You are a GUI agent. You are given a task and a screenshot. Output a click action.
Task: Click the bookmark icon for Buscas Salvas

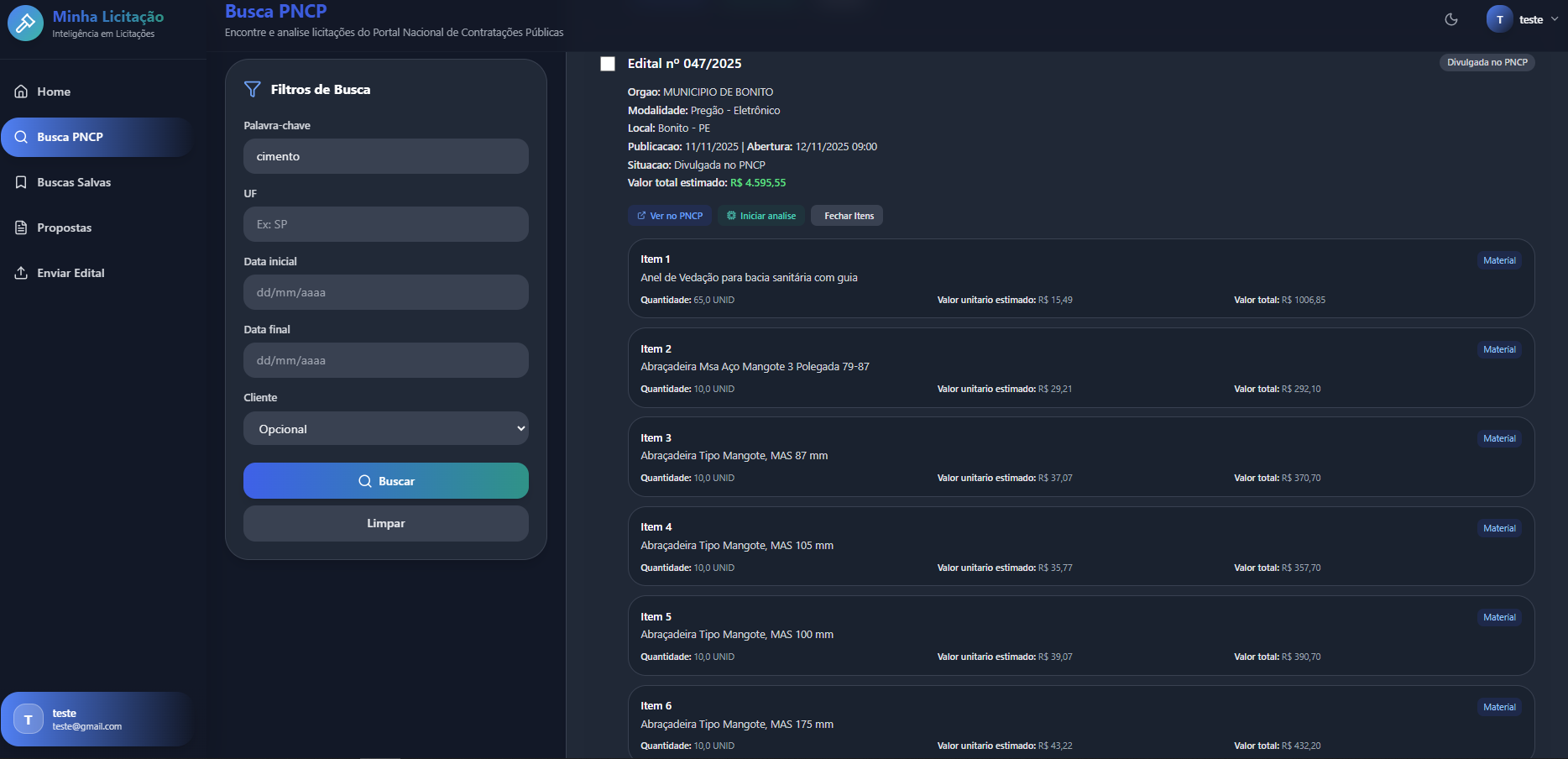[x=21, y=182]
